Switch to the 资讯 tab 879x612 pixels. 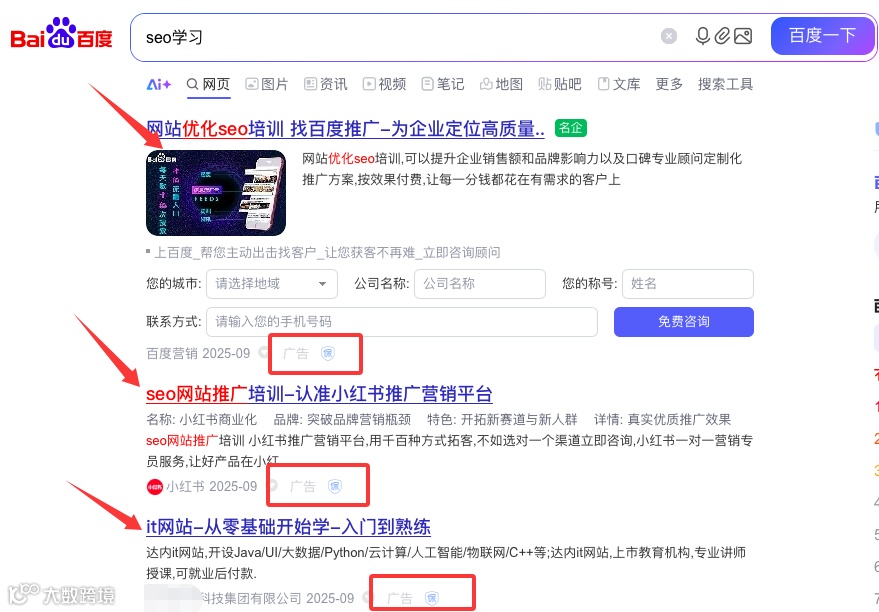tap(326, 85)
